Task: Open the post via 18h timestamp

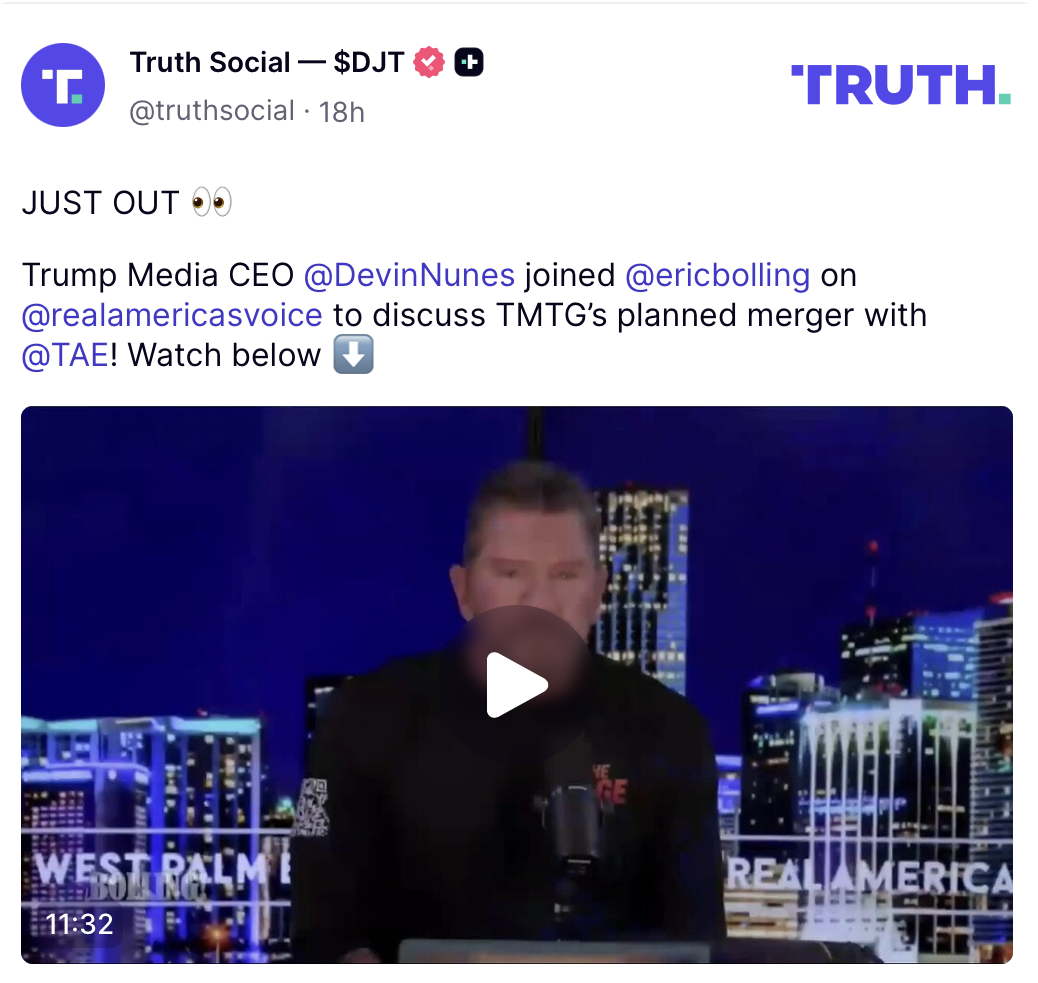Action: click(x=342, y=112)
